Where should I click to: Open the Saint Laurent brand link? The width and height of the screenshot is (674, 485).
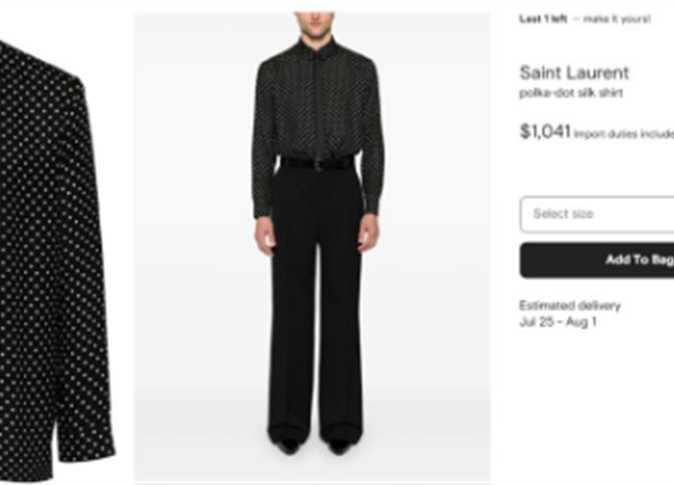coord(574,73)
